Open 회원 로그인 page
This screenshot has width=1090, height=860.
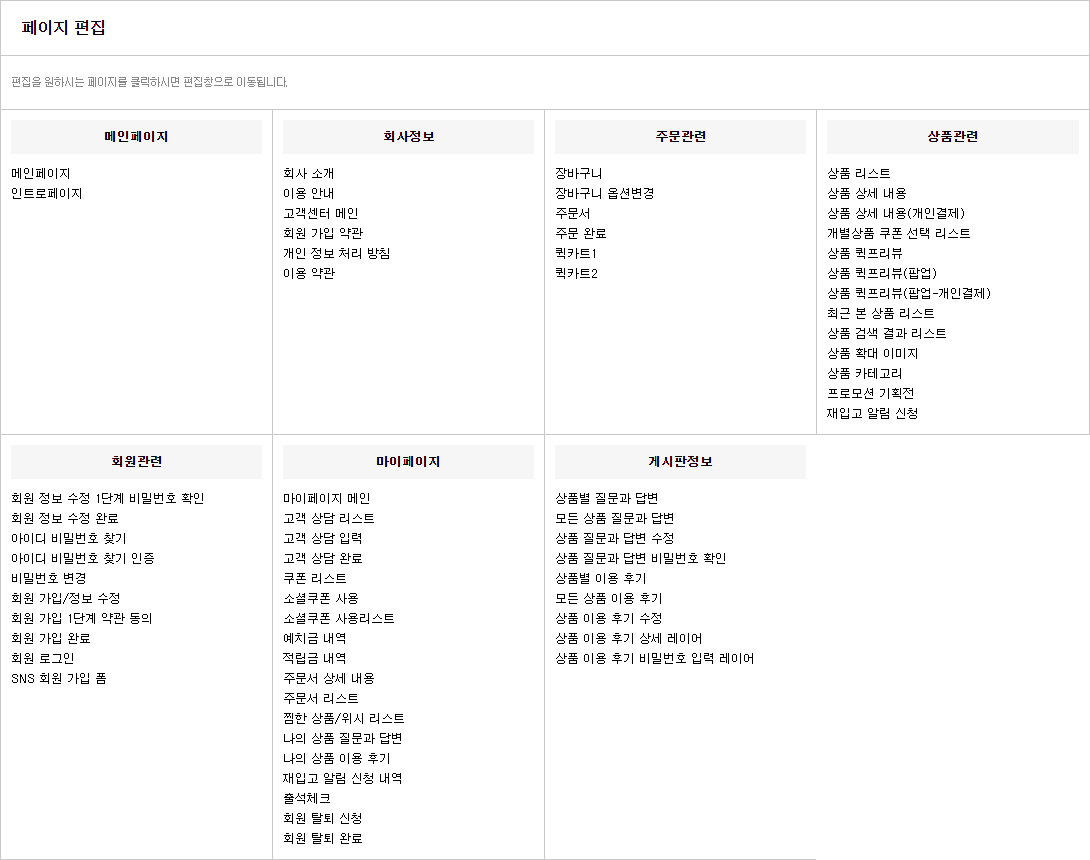coord(43,658)
